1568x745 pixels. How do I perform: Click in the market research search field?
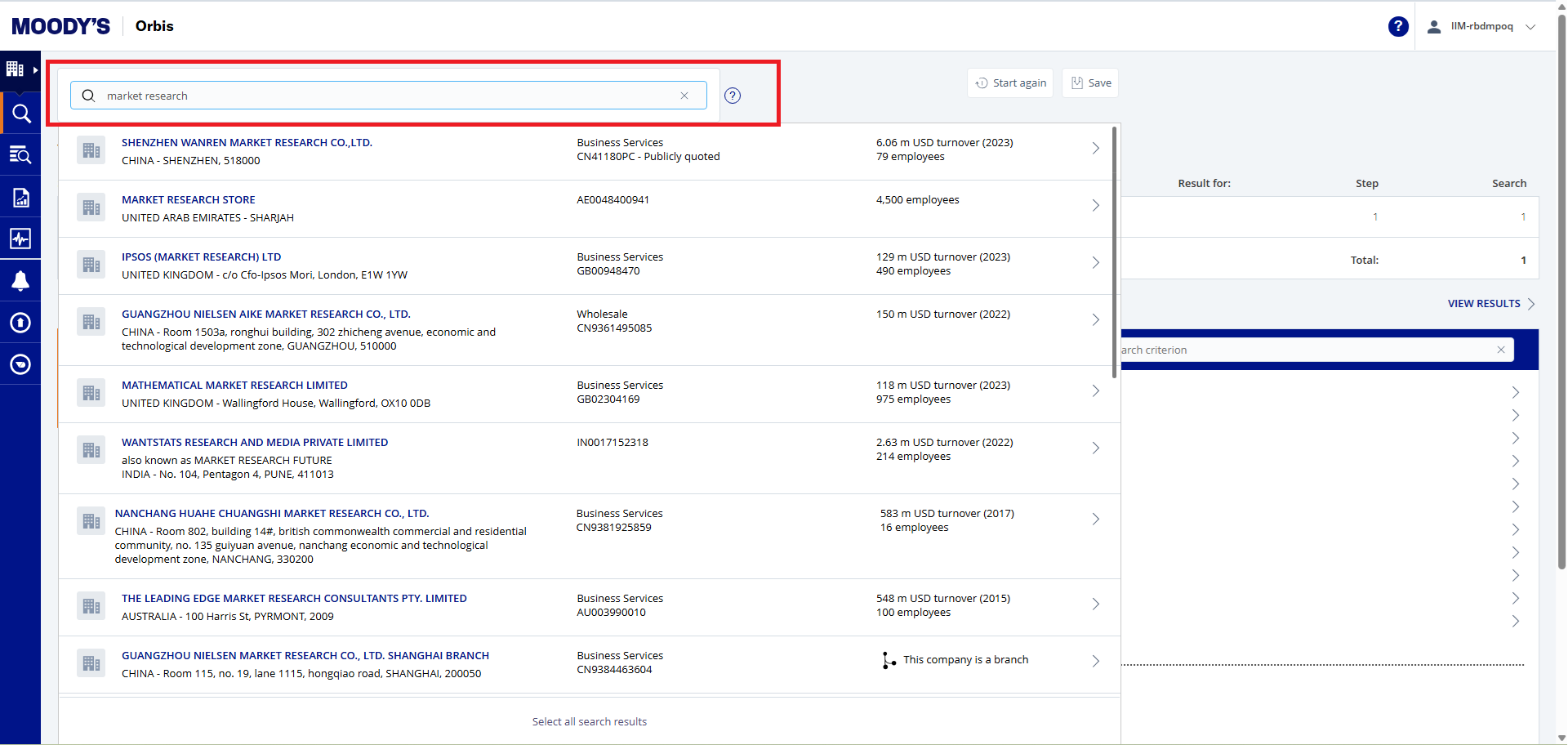click(x=384, y=96)
